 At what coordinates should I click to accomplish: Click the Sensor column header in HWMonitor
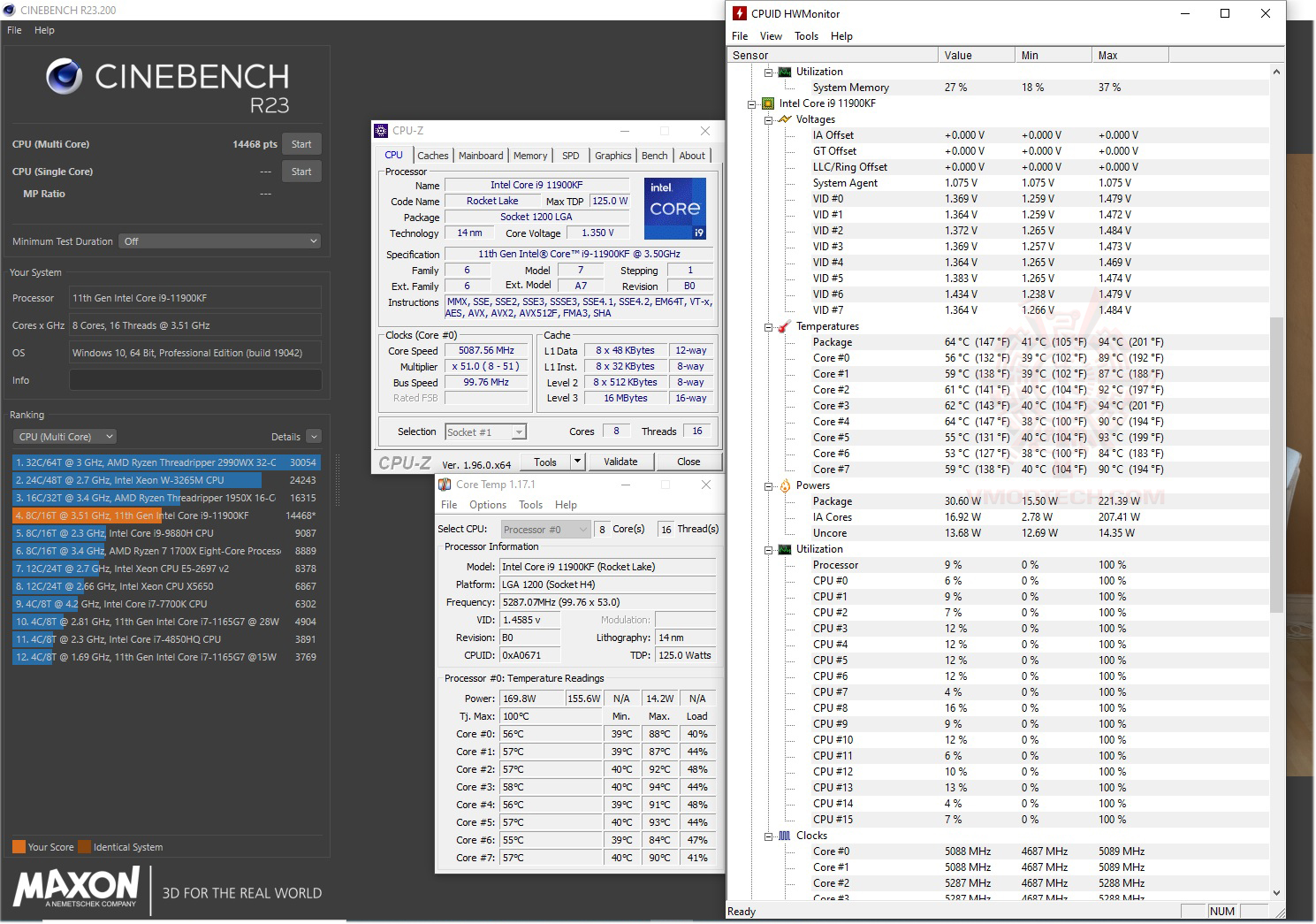click(x=833, y=55)
